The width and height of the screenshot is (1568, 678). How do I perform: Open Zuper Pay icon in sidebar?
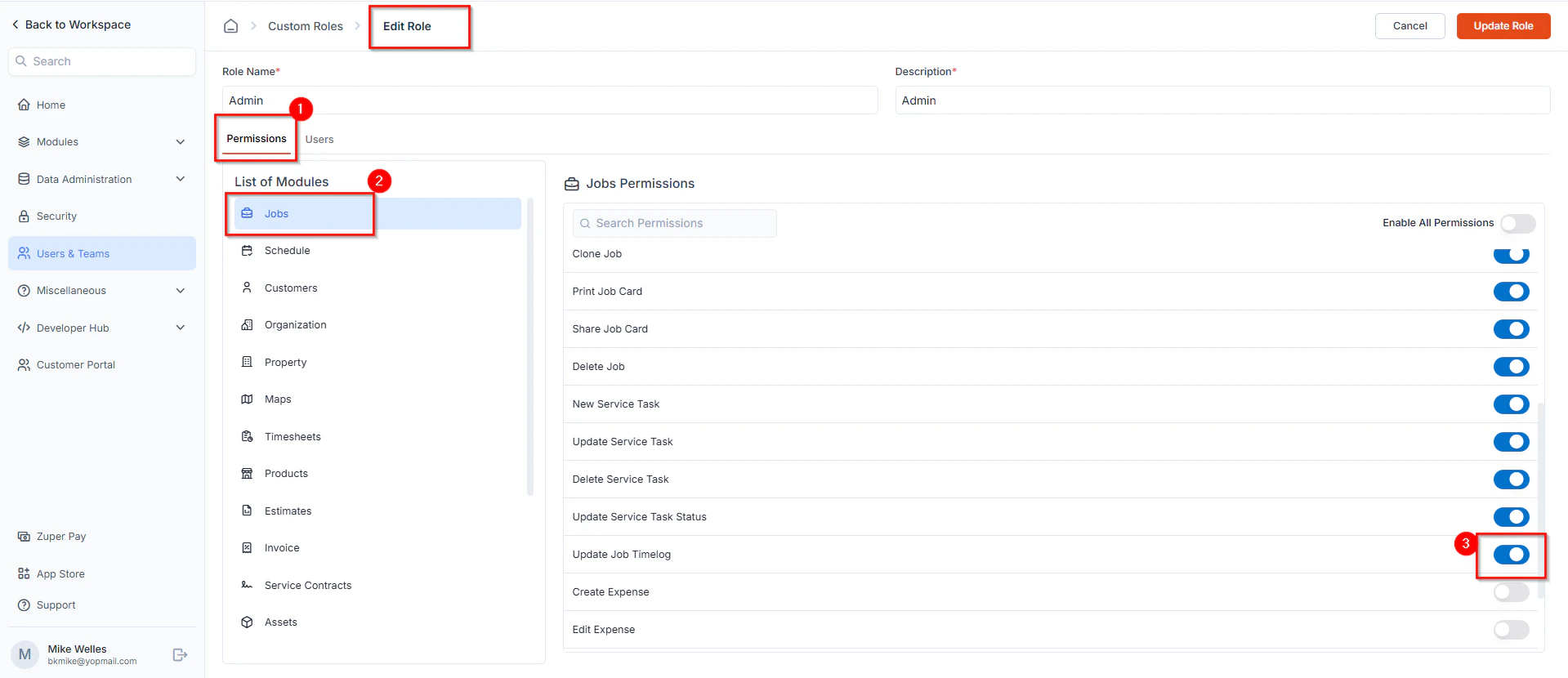tap(24, 537)
